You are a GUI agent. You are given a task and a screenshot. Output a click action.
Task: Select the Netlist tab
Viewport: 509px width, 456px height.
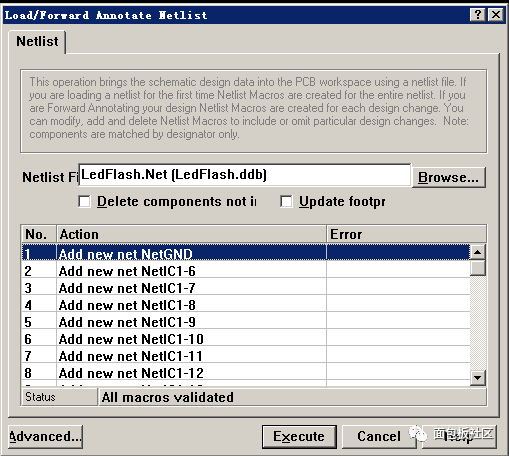point(37,42)
